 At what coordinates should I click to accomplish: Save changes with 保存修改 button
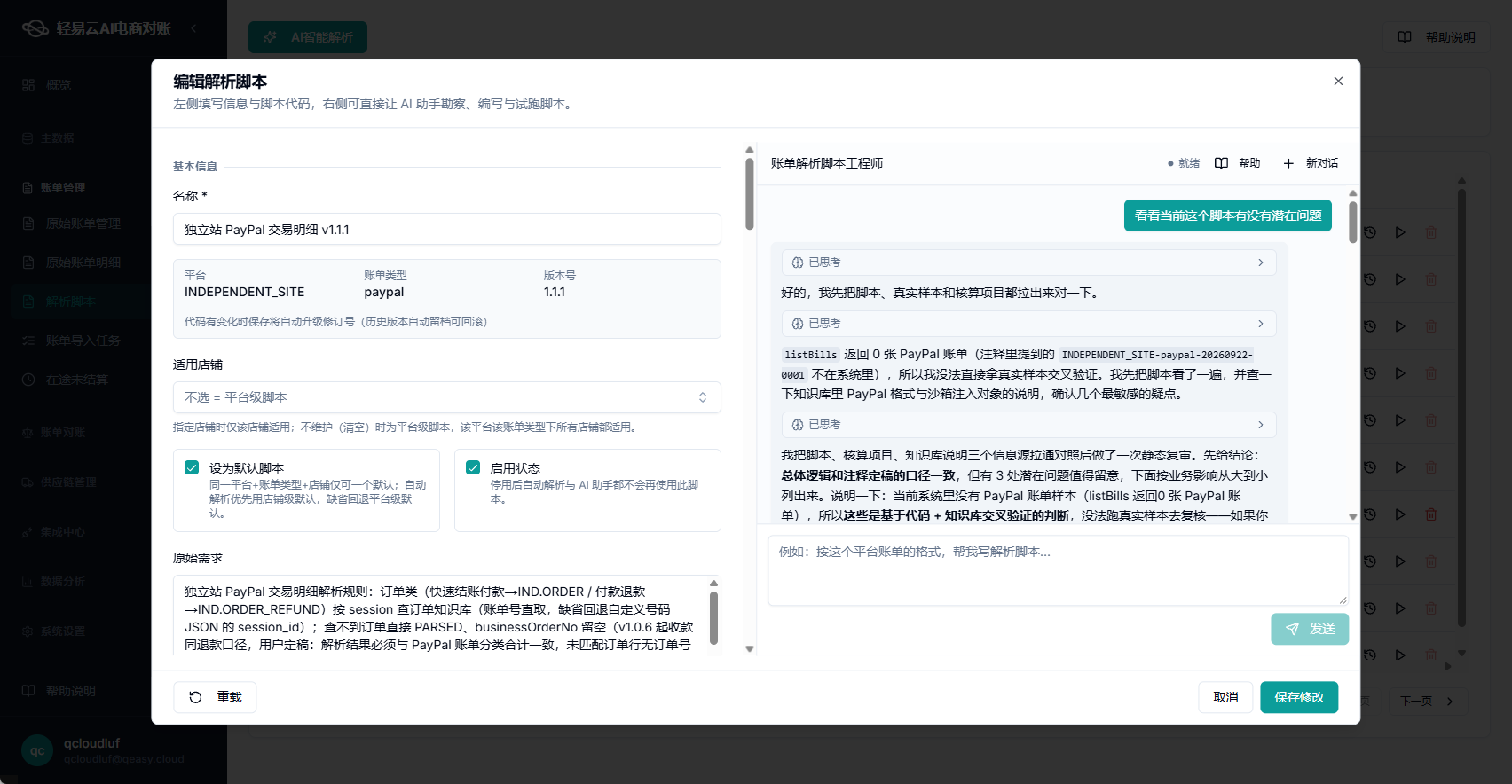1299,697
